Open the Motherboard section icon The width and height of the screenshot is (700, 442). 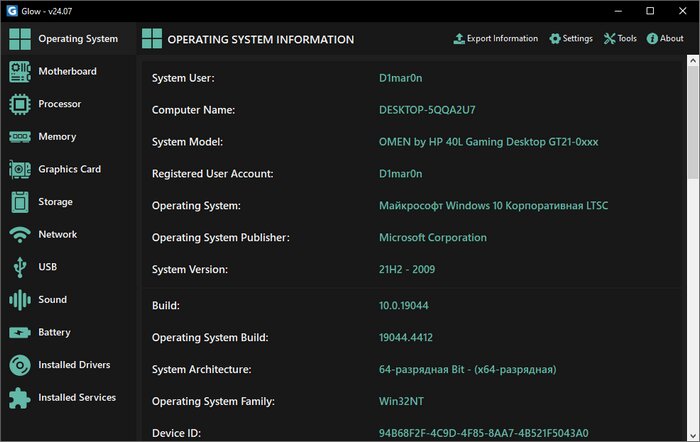click(x=20, y=71)
